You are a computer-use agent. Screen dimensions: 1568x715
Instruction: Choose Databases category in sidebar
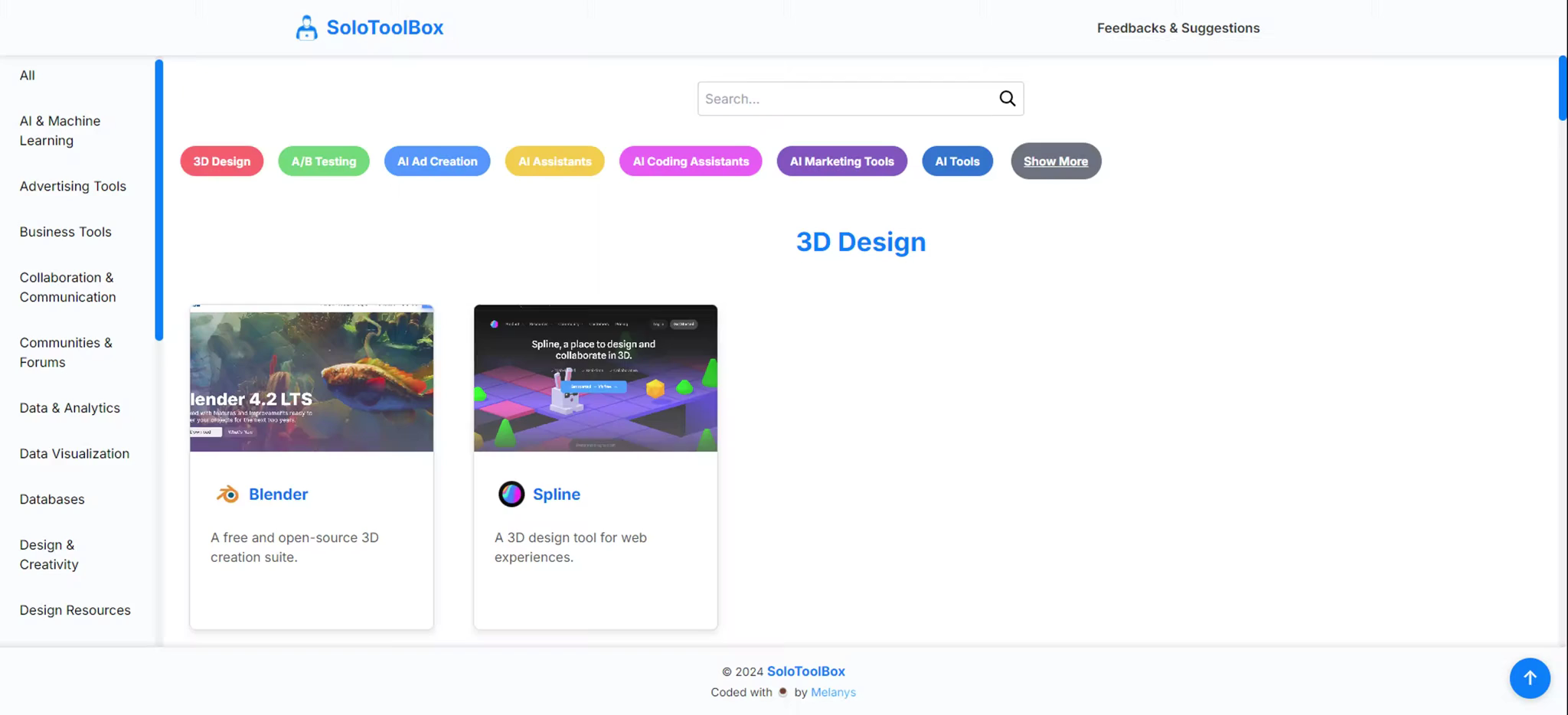pyautogui.click(x=52, y=499)
